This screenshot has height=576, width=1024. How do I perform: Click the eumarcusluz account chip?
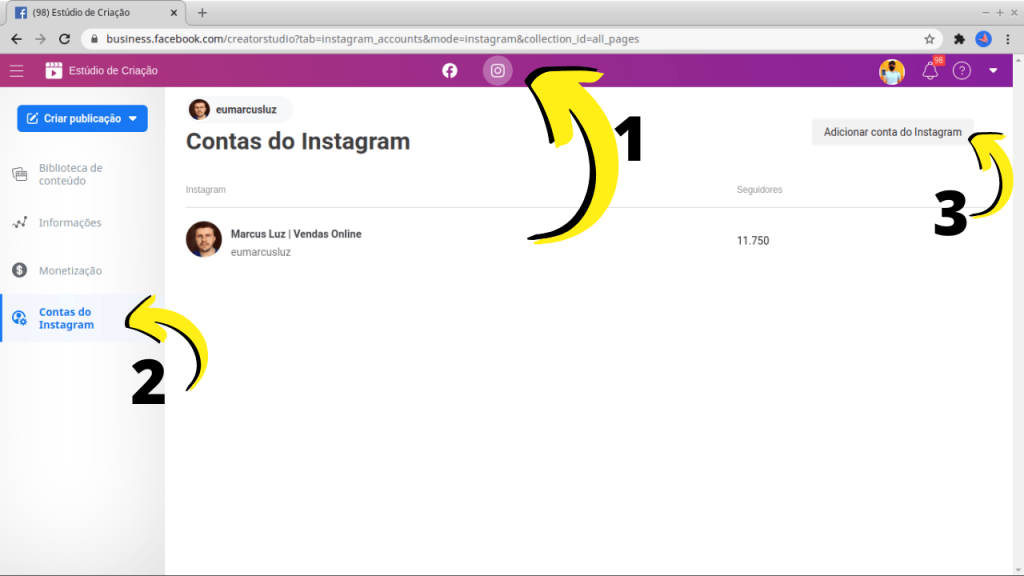[240, 110]
